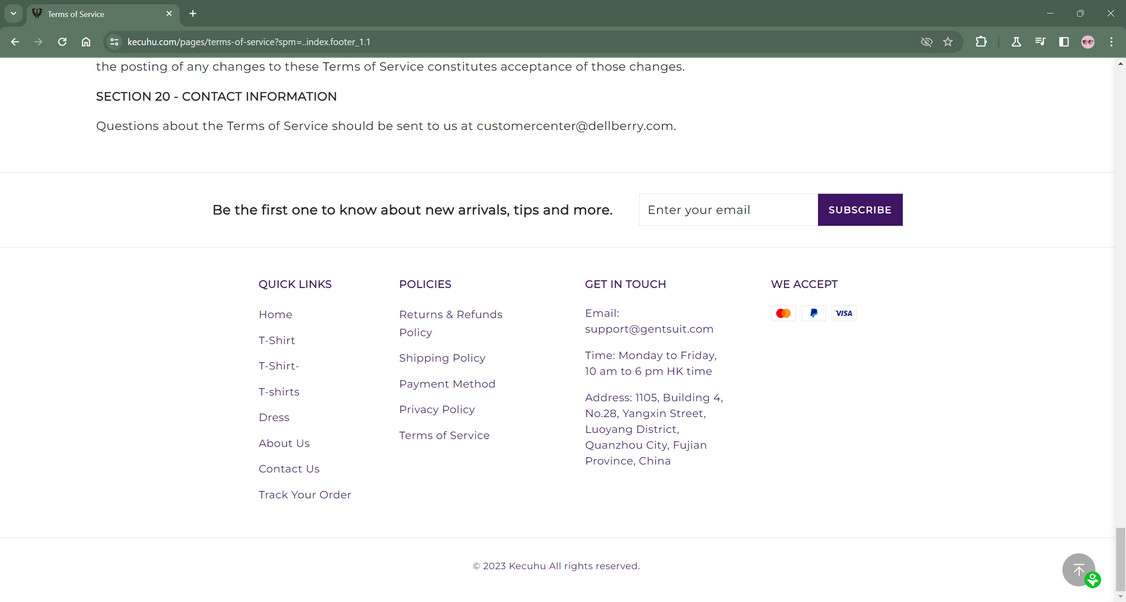1126x602 pixels.
Task: Open the browser extensions puzzle icon
Action: (x=980, y=42)
